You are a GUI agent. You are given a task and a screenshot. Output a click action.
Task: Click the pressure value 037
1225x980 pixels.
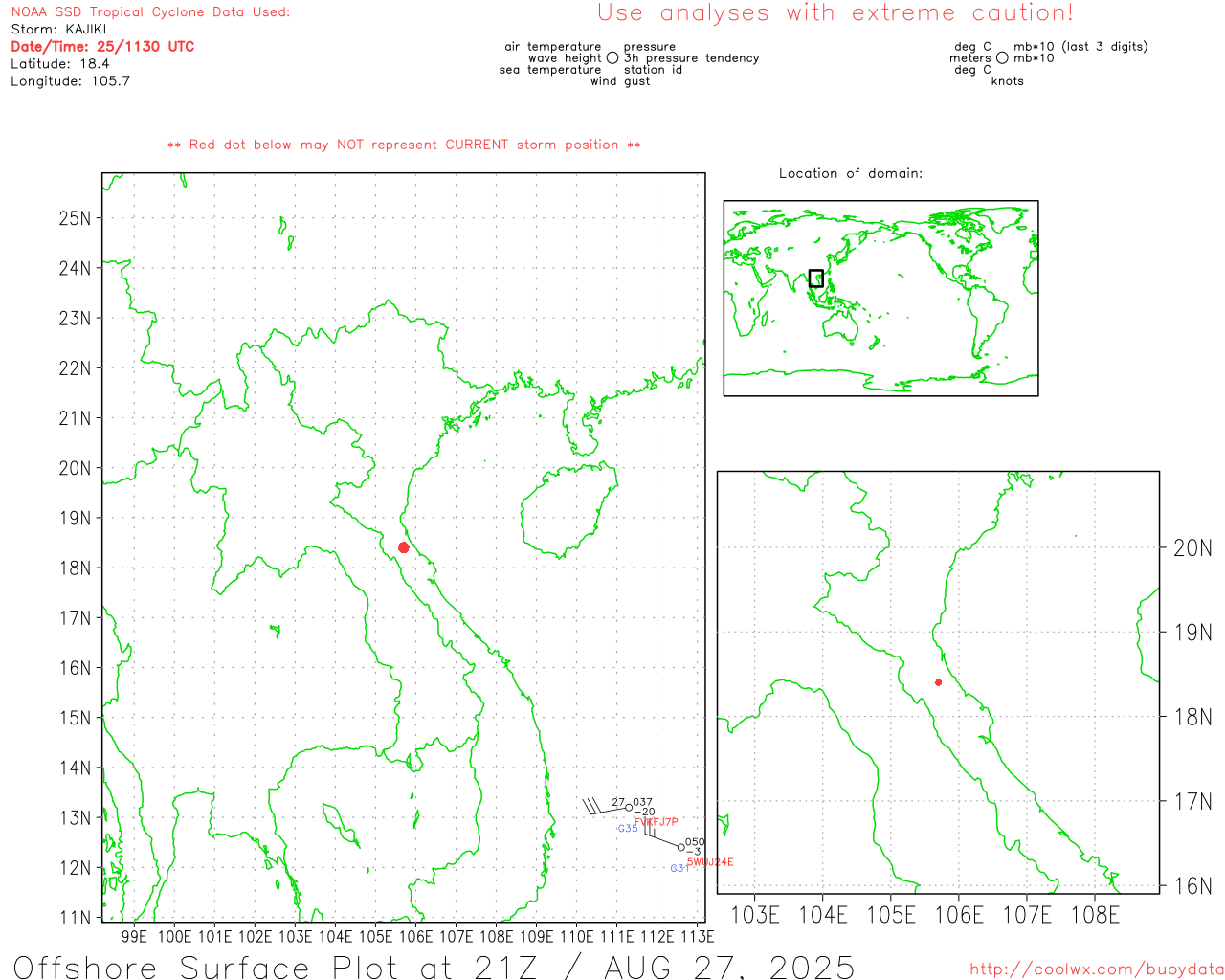(643, 802)
